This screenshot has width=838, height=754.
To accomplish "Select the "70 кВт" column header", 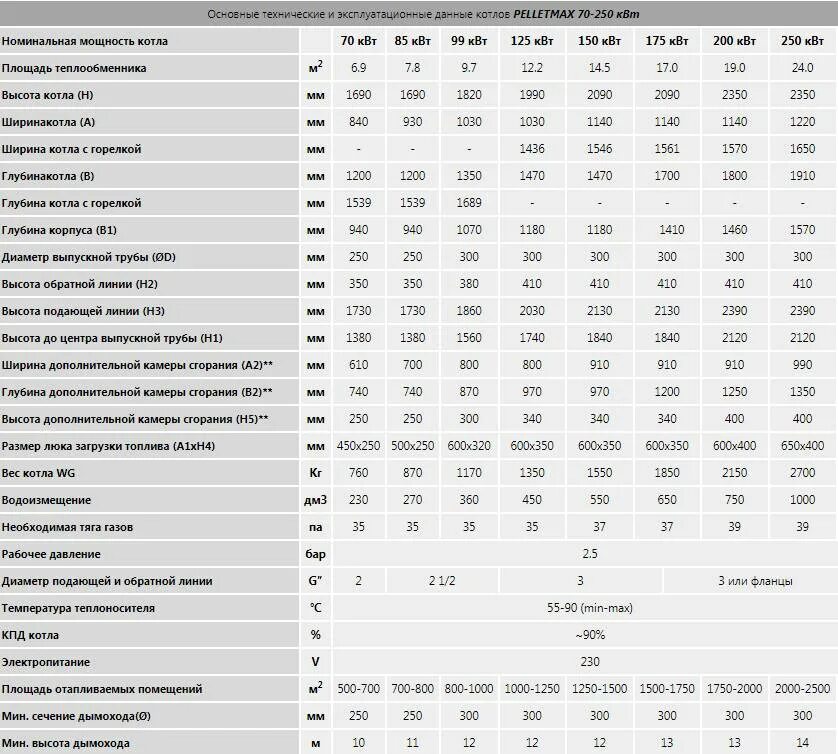I will pyautogui.click(x=358, y=41).
